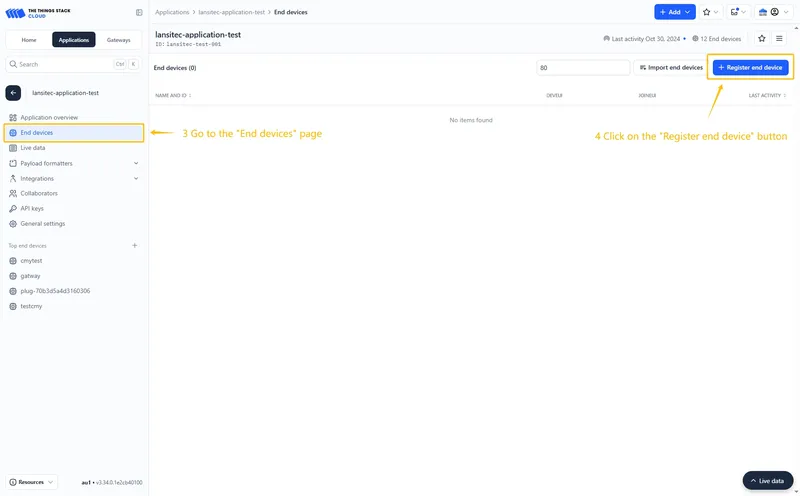Switch to the Home tab
Image resolution: width=800 pixels, height=496 pixels.
29,40
